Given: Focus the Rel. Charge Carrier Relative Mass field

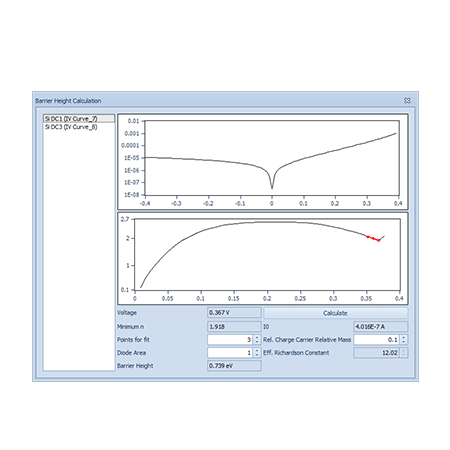Looking at the screenshot, I should click(377, 340).
